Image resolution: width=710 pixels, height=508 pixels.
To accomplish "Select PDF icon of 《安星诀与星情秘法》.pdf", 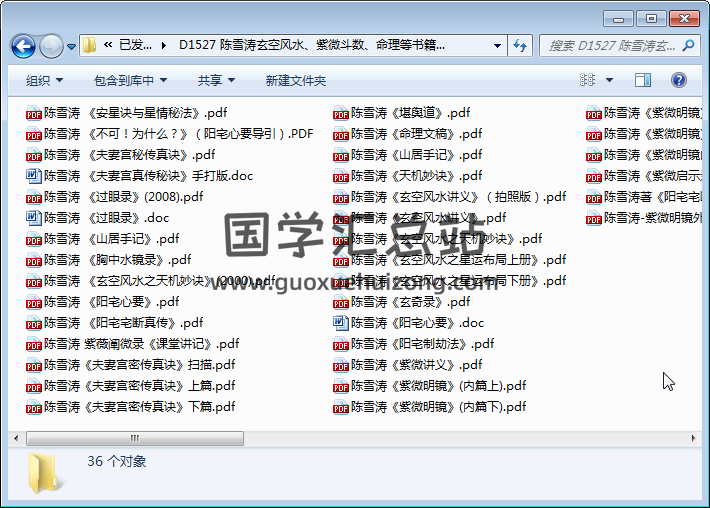I will pyautogui.click(x=34, y=113).
